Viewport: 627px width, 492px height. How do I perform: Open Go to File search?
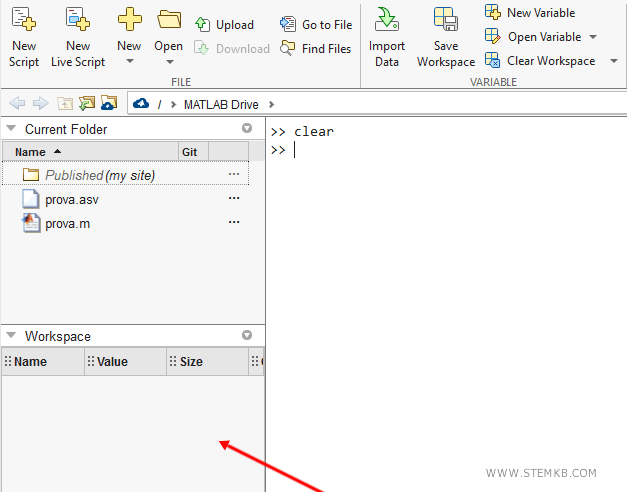tap(316, 25)
